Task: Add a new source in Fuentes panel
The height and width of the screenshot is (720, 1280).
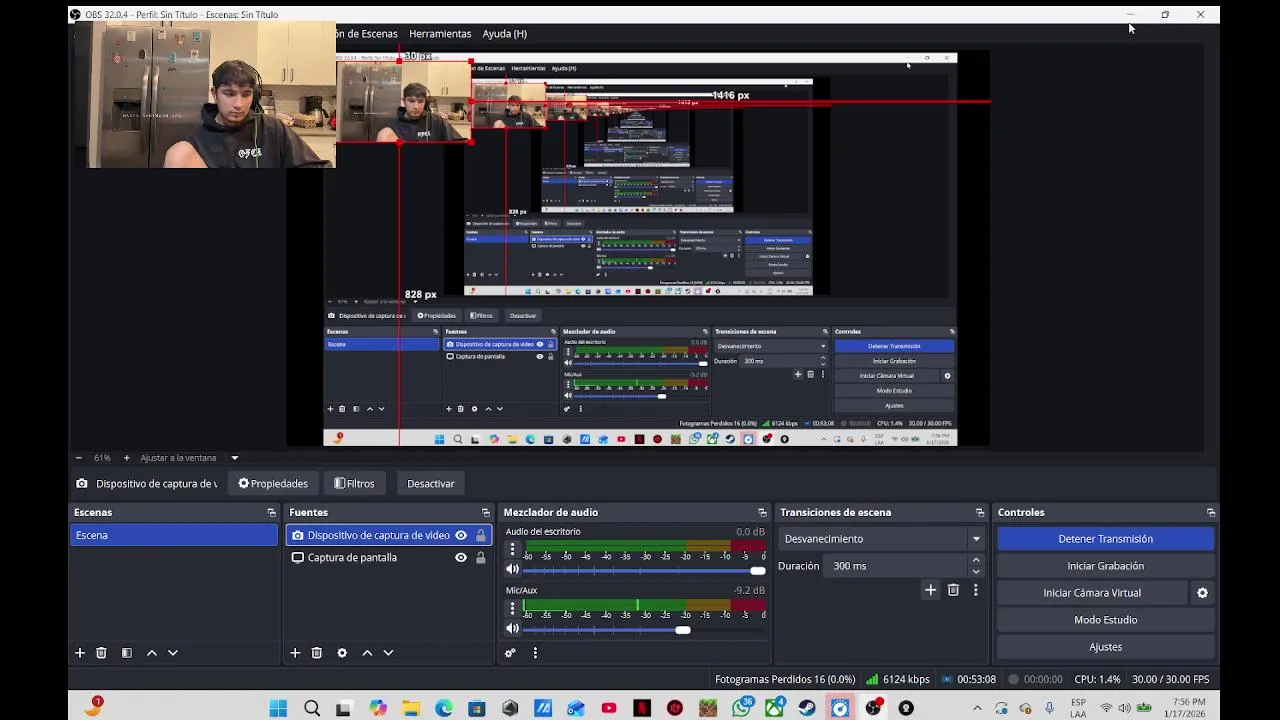Action: pyautogui.click(x=295, y=653)
